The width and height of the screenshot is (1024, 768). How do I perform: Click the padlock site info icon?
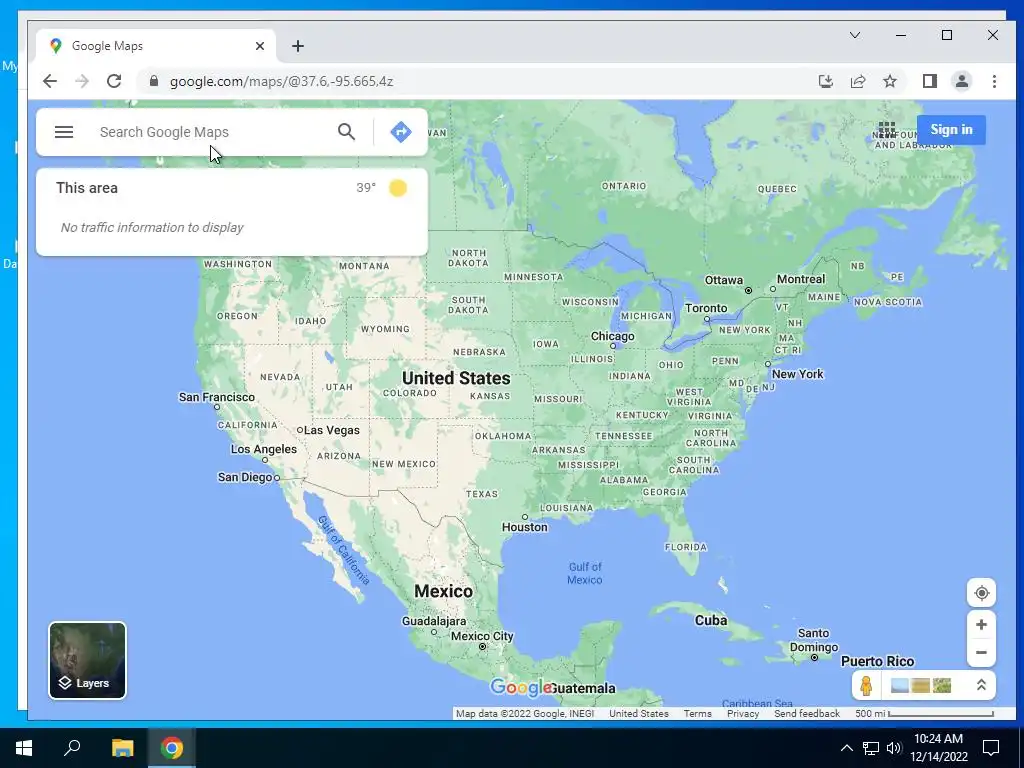point(153,81)
